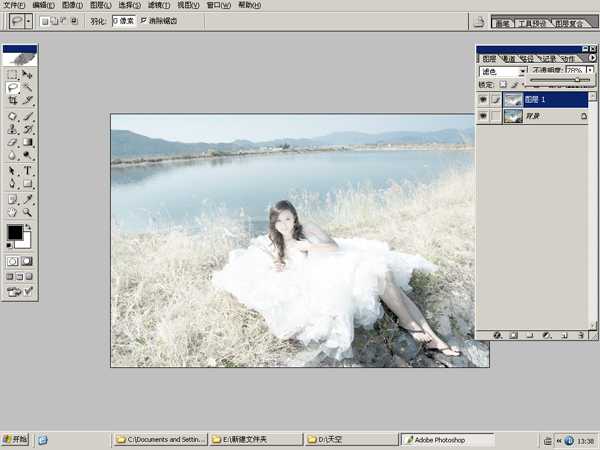Expand the Lasso tool preset picker arrow
Image resolution: width=600 pixels, height=450 pixels.
click(28, 20)
